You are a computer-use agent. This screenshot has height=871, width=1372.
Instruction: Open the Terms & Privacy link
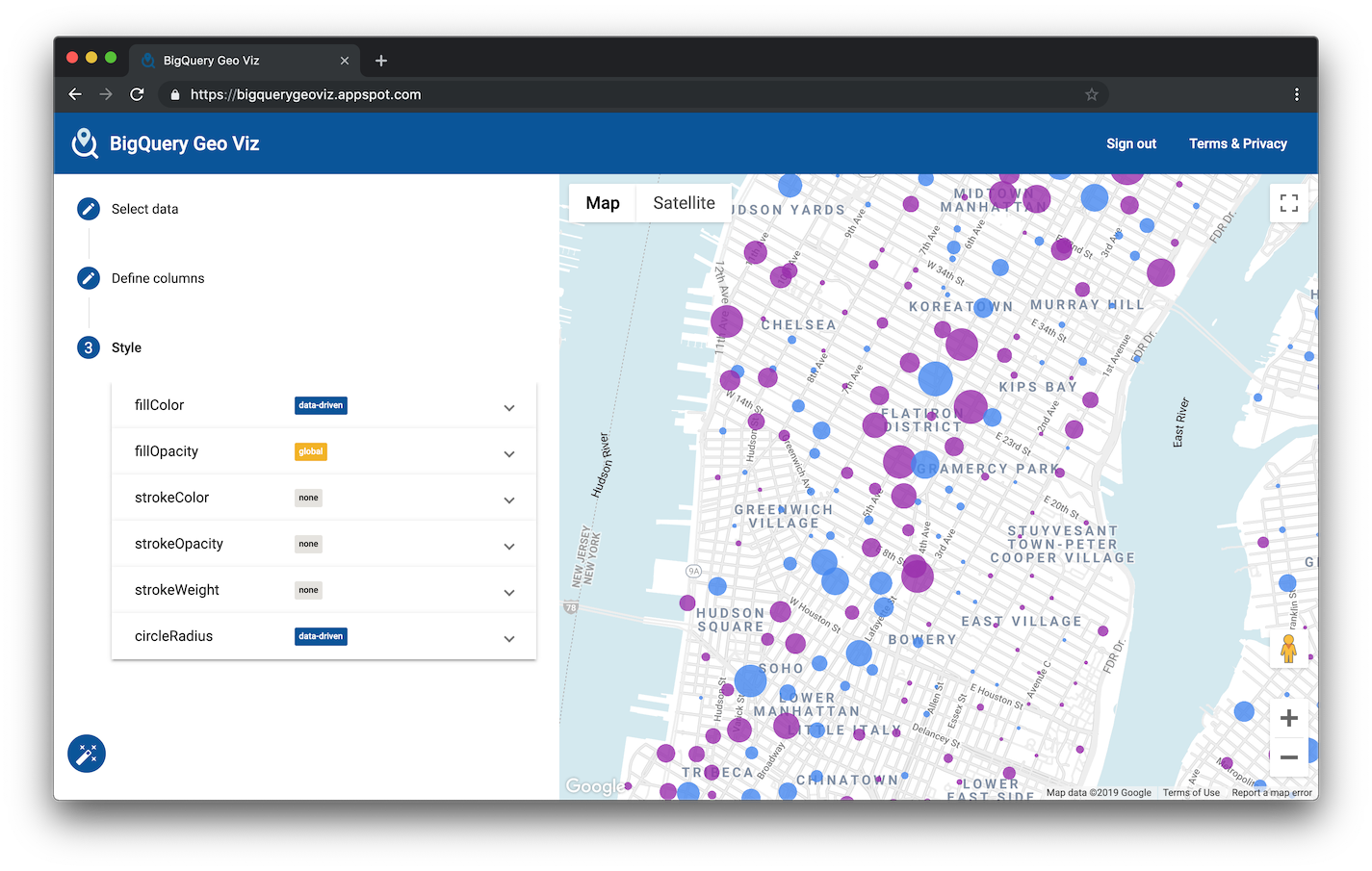click(x=1238, y=143)
